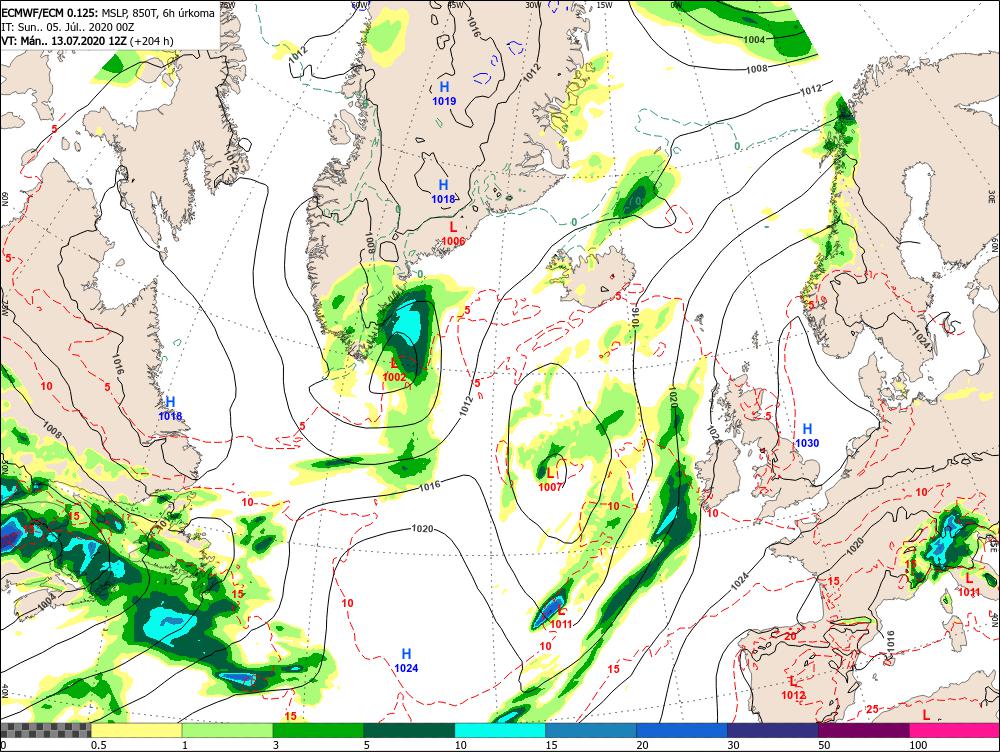
Task: Click the 'L 1011' low southwest of Ireland
Action: click(561, 617)
